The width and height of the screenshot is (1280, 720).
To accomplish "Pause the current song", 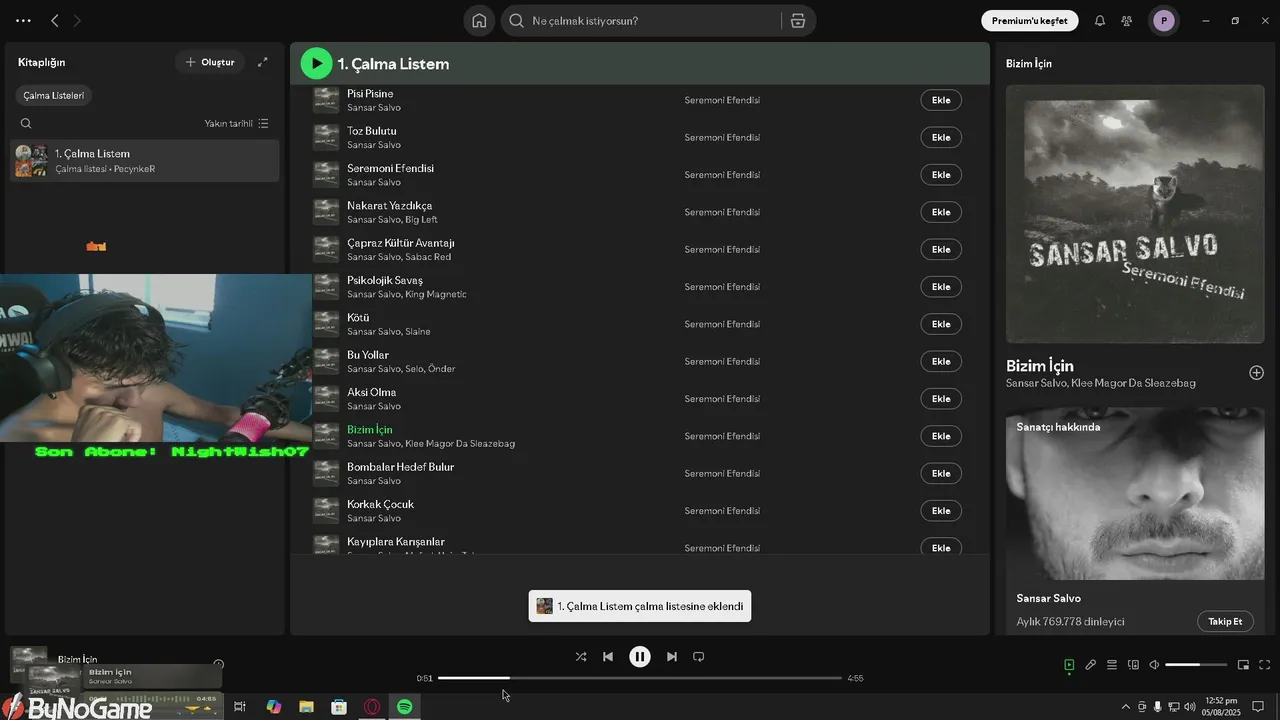I will pos(640,657).
